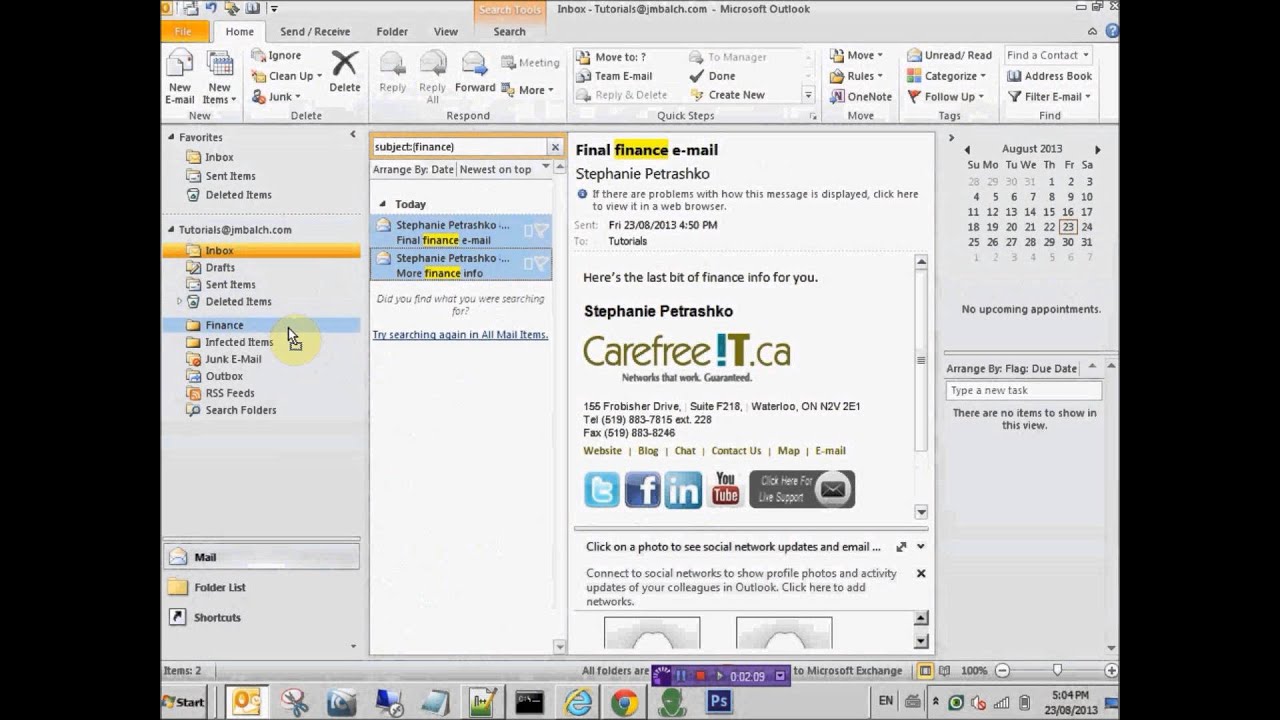
Task: Switch to the Search tab
Action: pyautogui.click(x=509, y=32)
